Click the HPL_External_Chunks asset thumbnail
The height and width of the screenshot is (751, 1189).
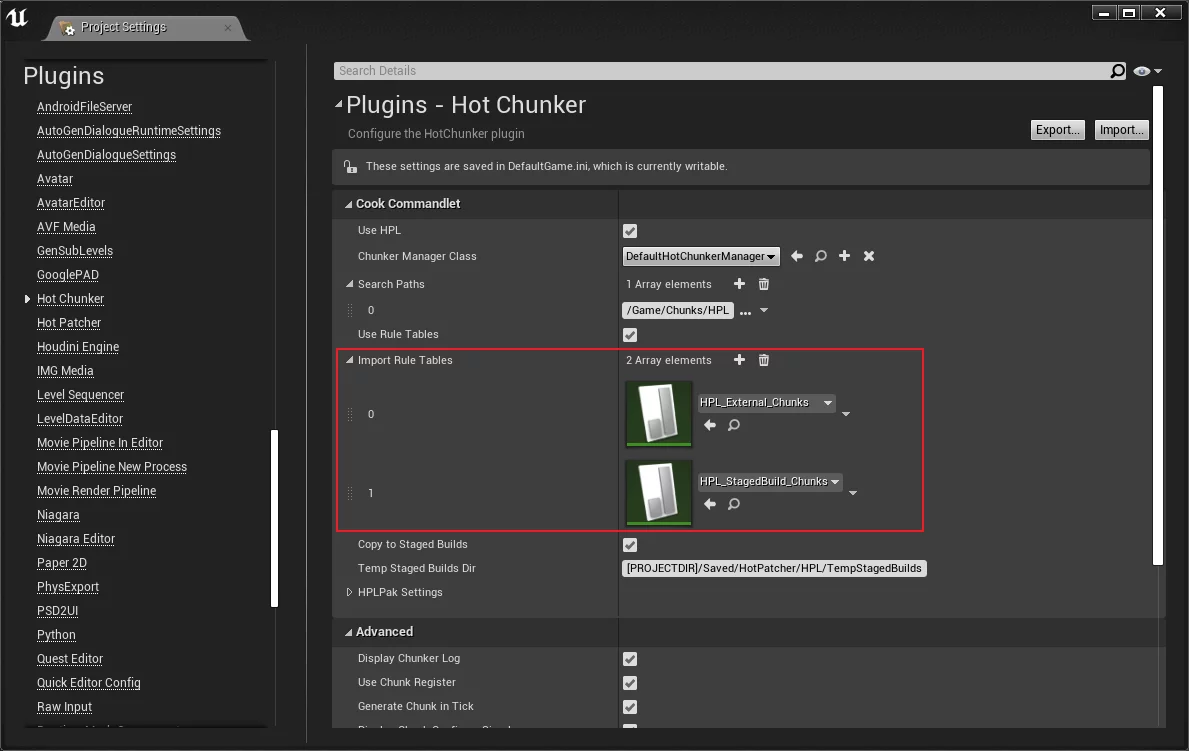pyautogui.click(x=658, y=413)
